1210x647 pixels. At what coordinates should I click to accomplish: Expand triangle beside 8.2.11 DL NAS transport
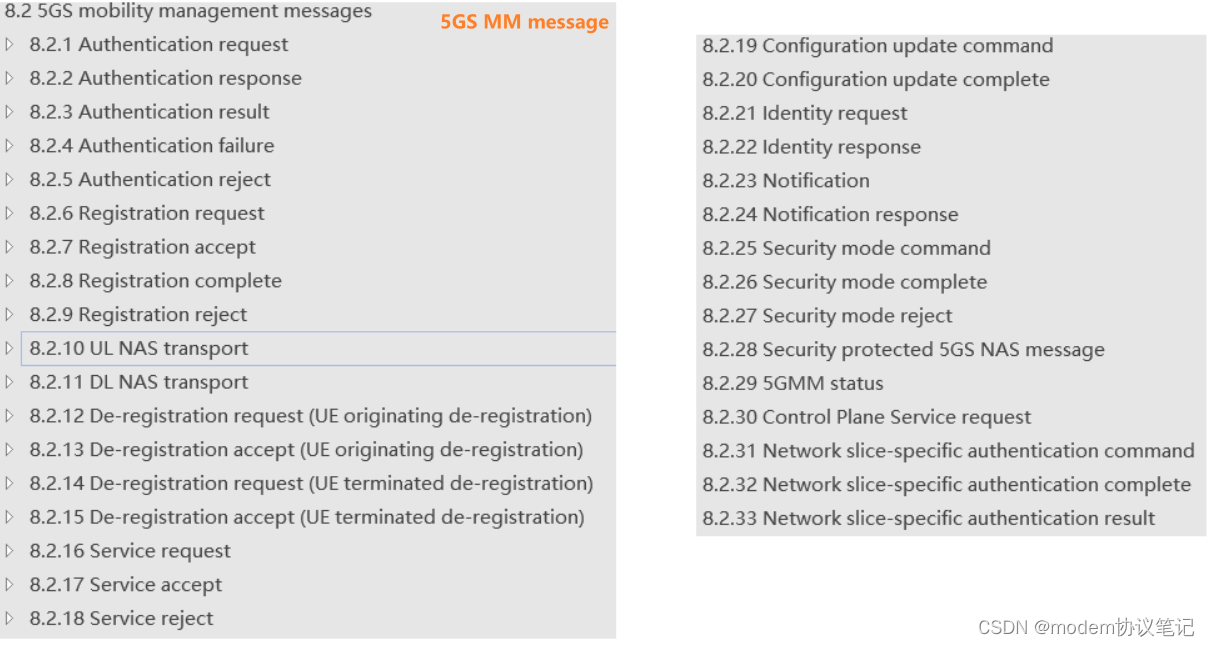tap(9, 382)
